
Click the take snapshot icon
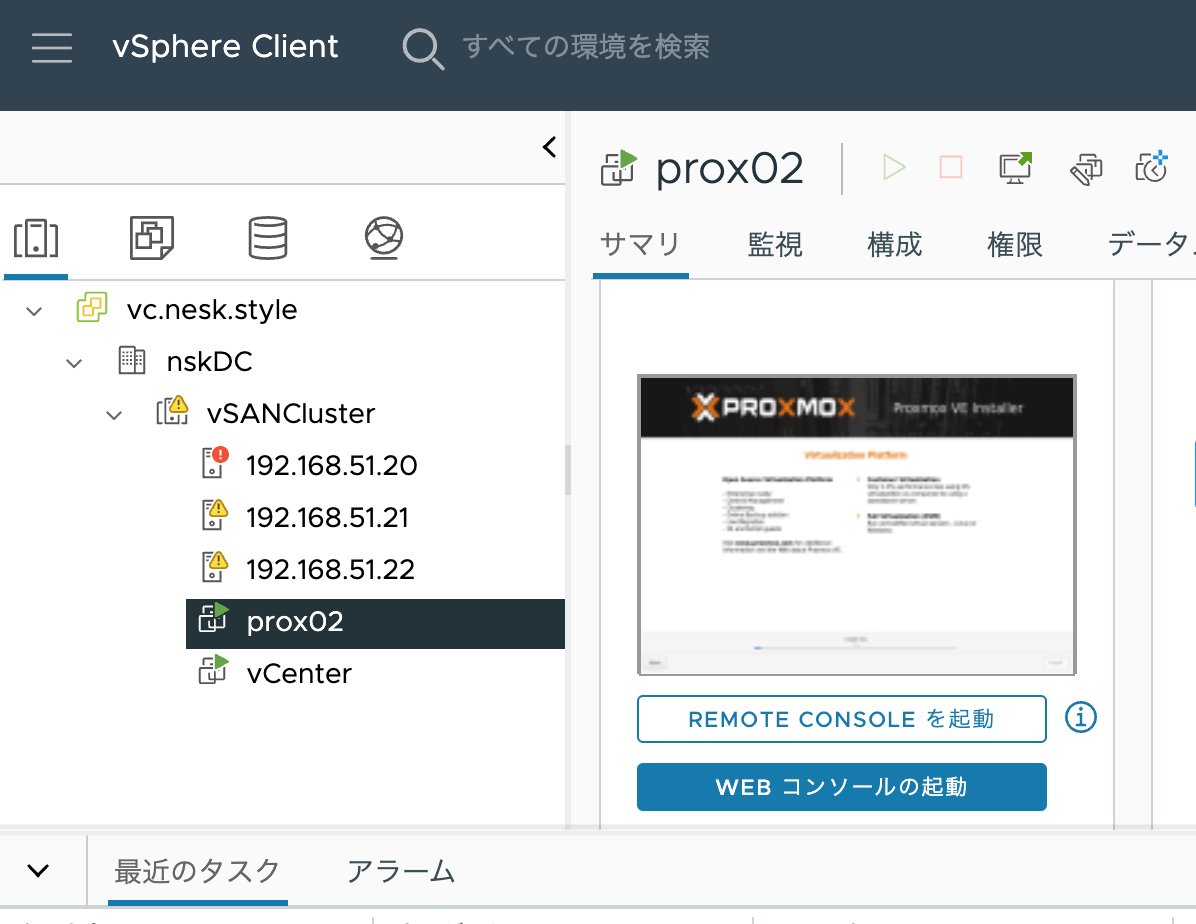click(1152, 166)
